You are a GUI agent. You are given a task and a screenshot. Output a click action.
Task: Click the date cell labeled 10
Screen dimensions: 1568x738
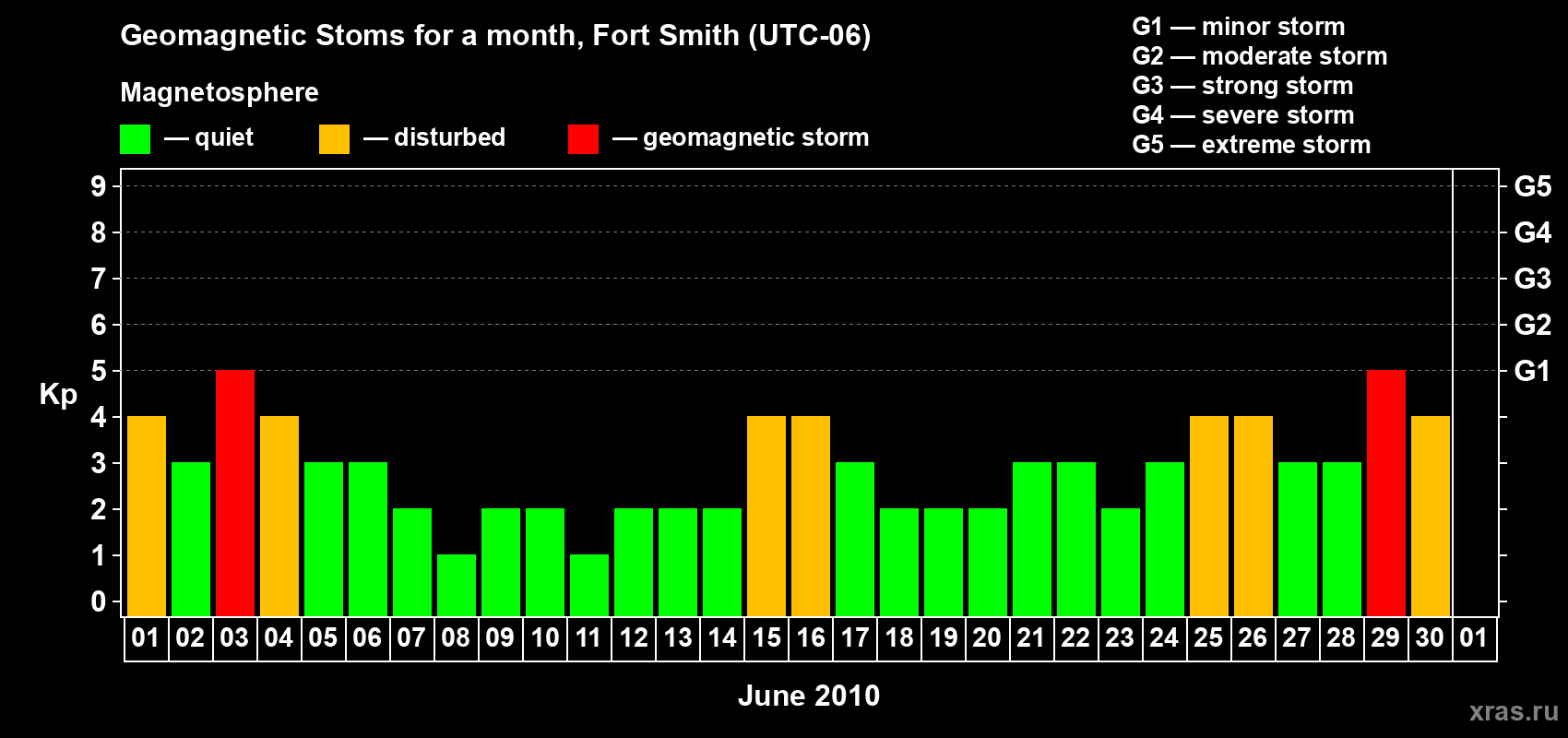pos(544,638)
